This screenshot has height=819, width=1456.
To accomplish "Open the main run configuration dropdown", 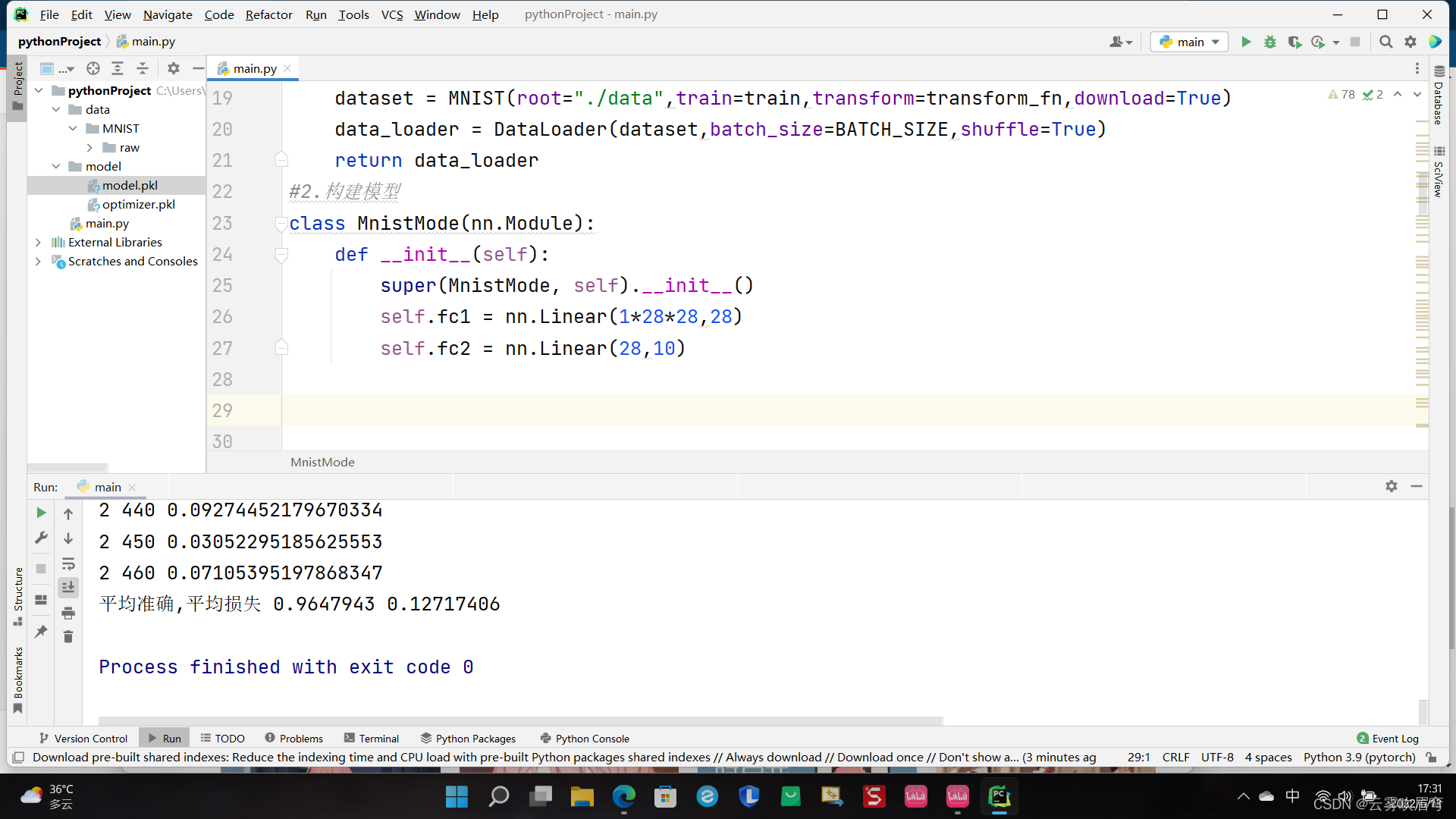I will (x=1189, y=42).
